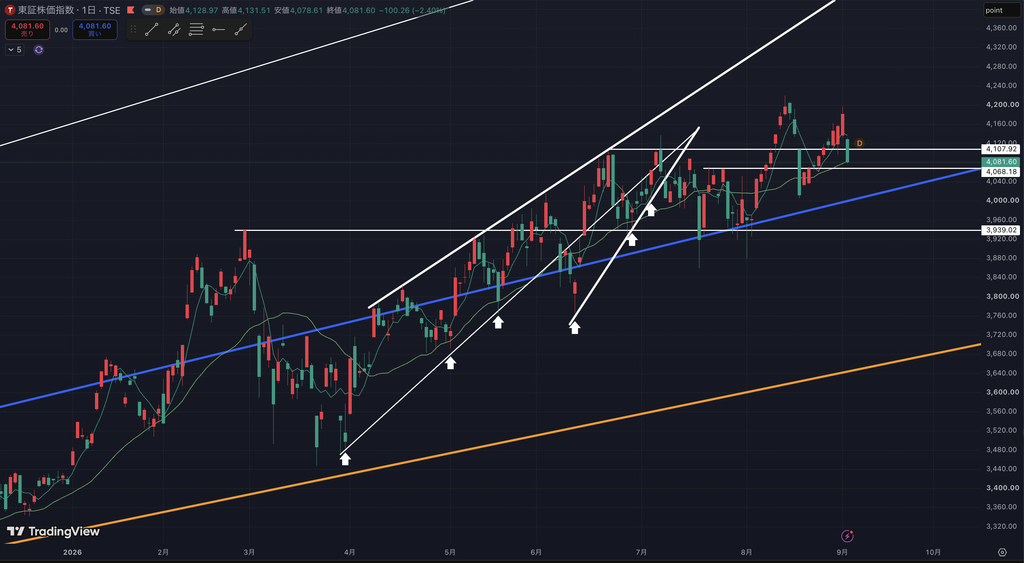The width and height of the screenshot is (1024, 563).
Task: Select the 4,107.92 horizontal line price label
Action: [1000, 150]
